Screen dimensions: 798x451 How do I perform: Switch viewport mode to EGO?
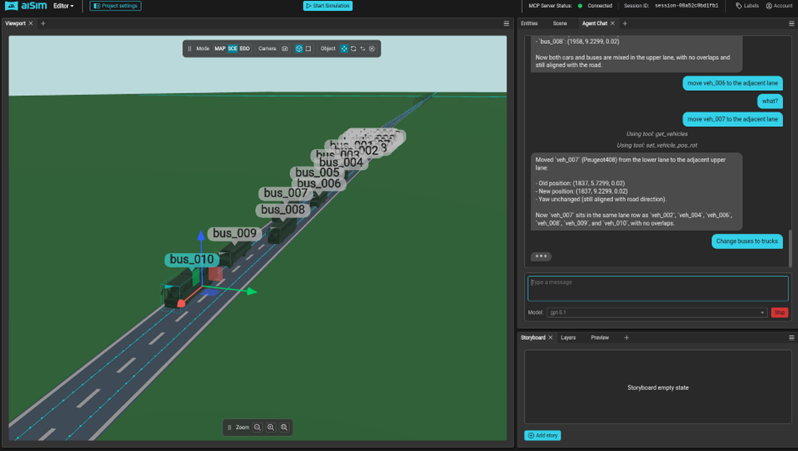pyautogui.click(x=245, y=49)
